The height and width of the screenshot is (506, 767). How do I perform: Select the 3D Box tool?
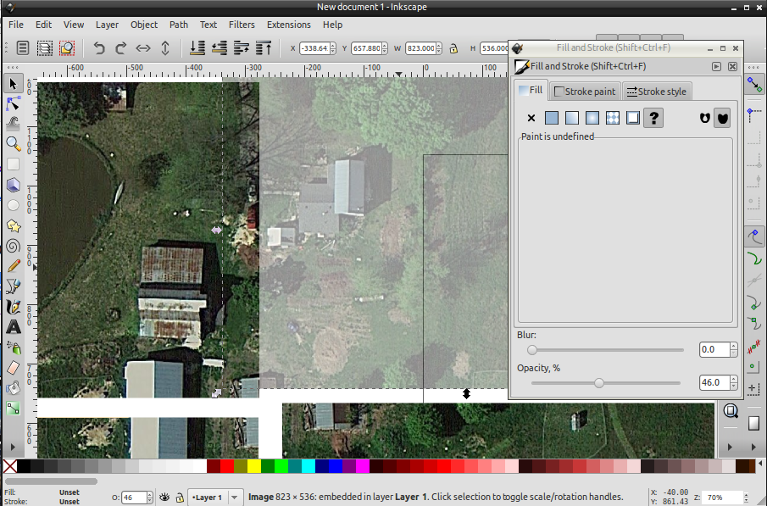(13, 184)
